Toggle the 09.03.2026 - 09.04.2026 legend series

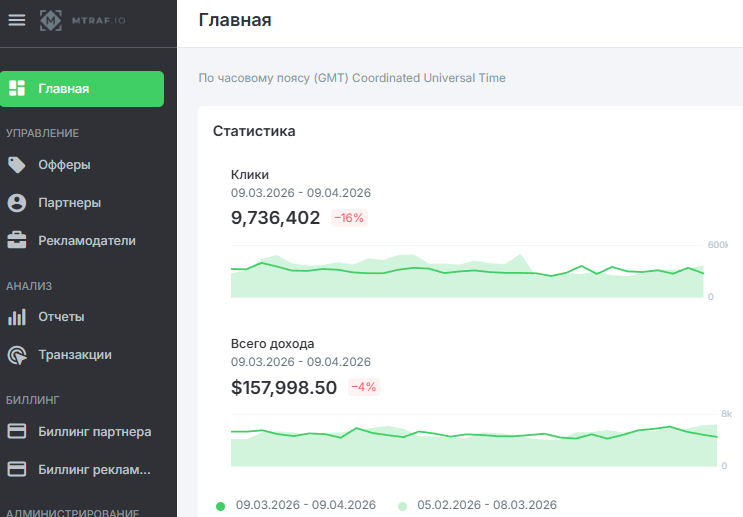point(295,505)
